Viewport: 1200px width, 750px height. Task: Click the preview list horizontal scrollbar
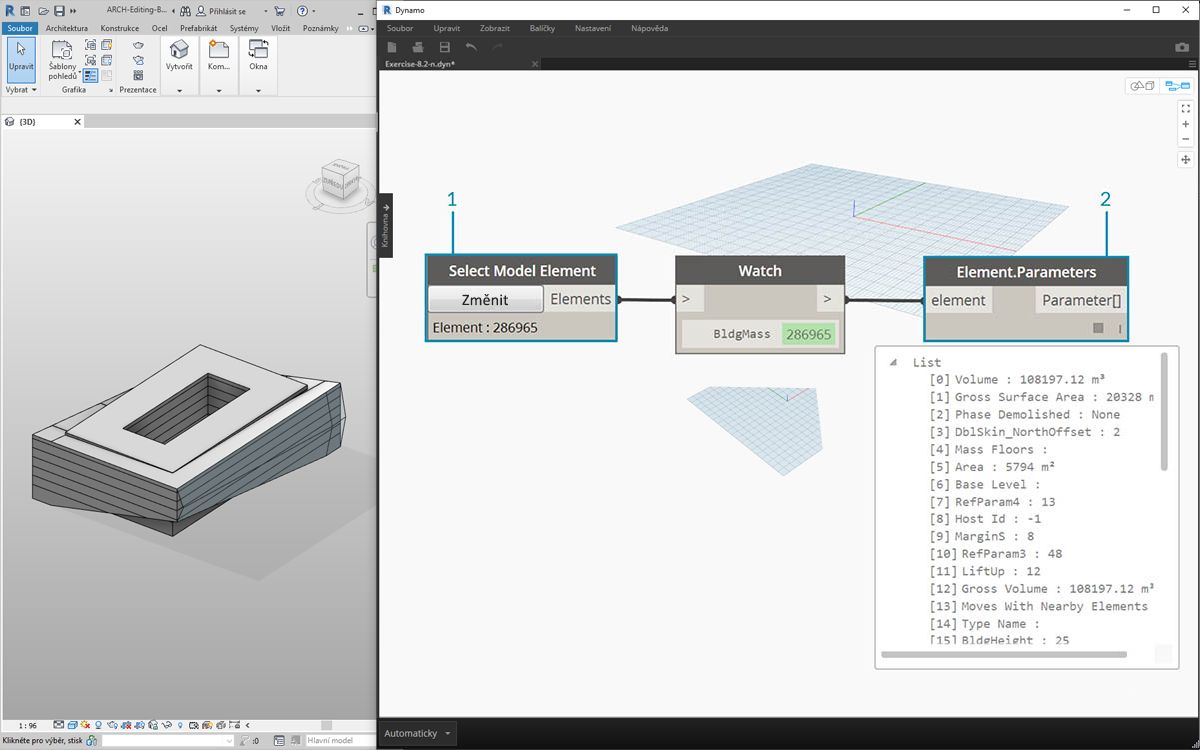click(1004, 655)
